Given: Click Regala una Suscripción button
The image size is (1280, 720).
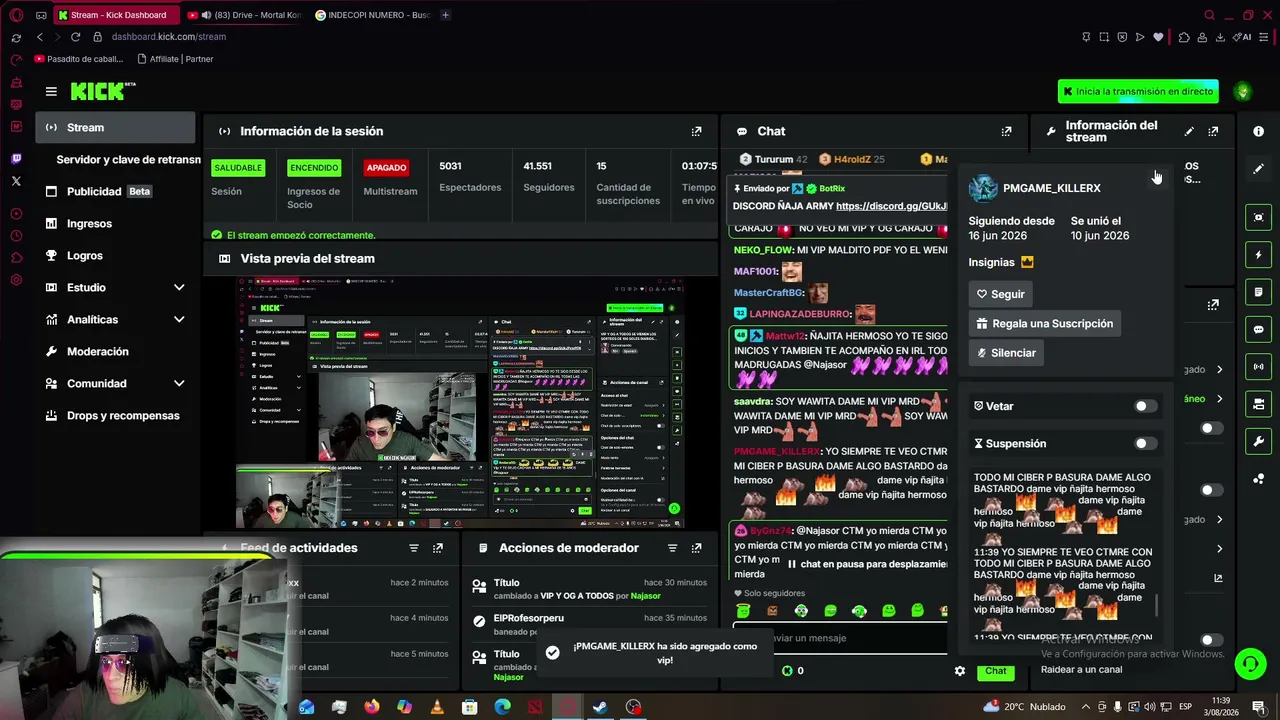Looking at the screenshot, I should [1044, 324].
